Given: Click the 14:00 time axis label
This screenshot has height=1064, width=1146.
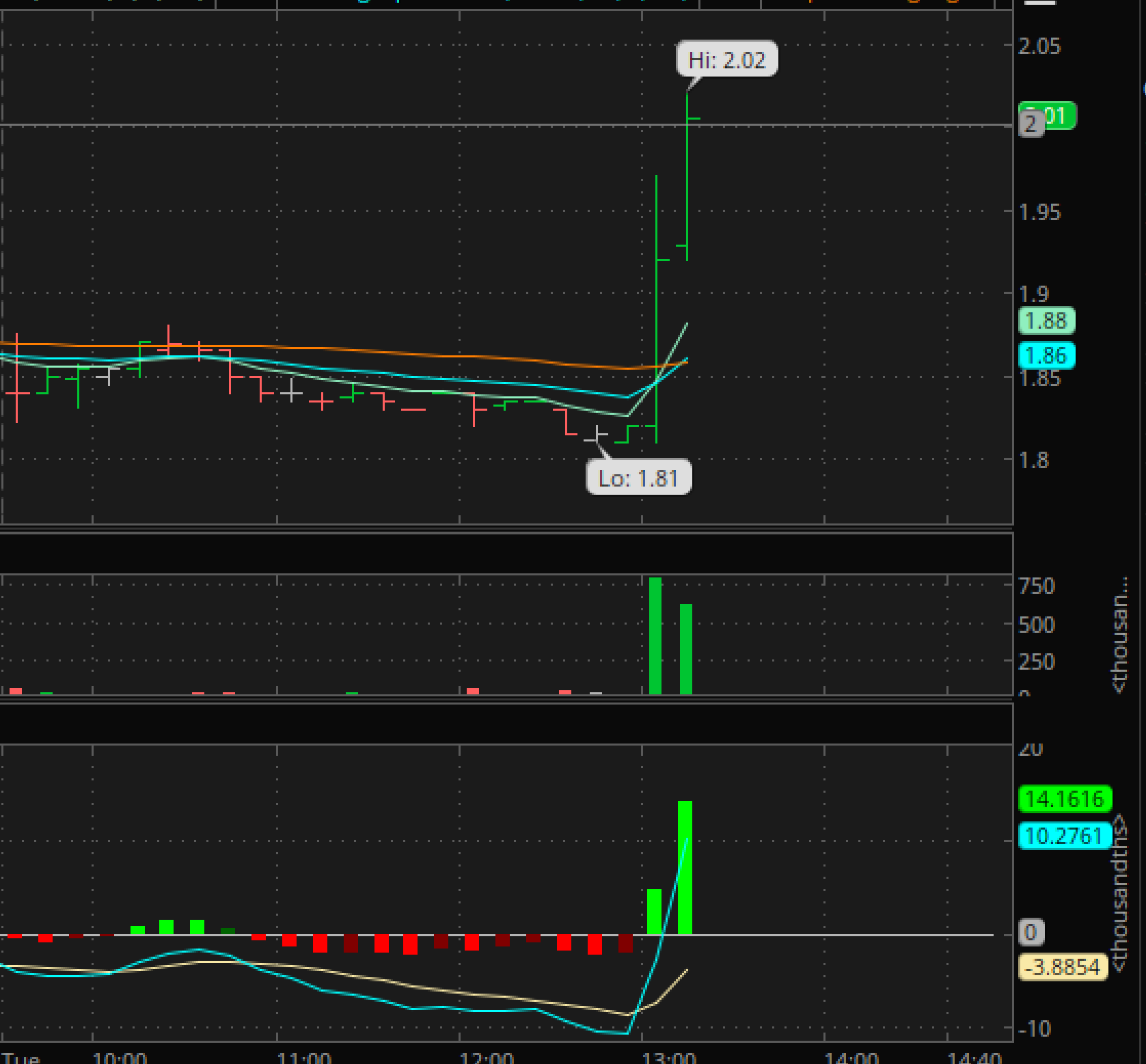Looking at the screenshot, I should pyautogui.click(x=851, y=1057).
